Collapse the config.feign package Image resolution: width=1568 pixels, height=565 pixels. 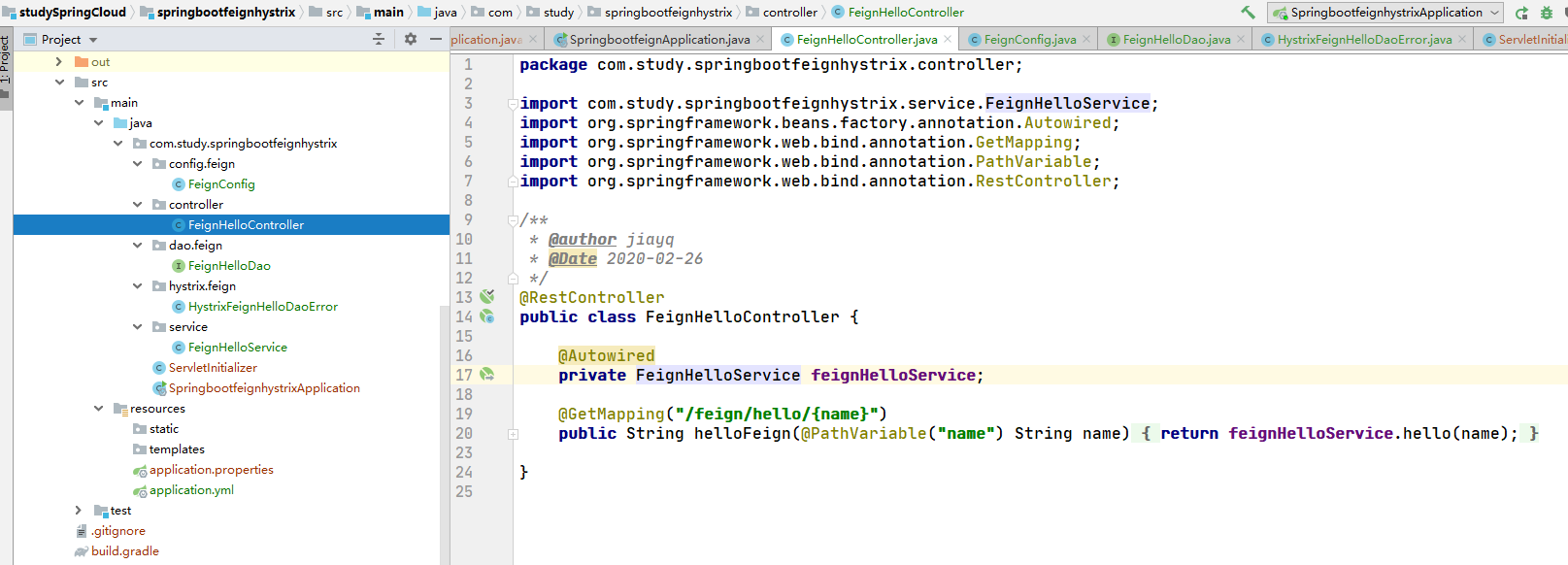point(137,163)
